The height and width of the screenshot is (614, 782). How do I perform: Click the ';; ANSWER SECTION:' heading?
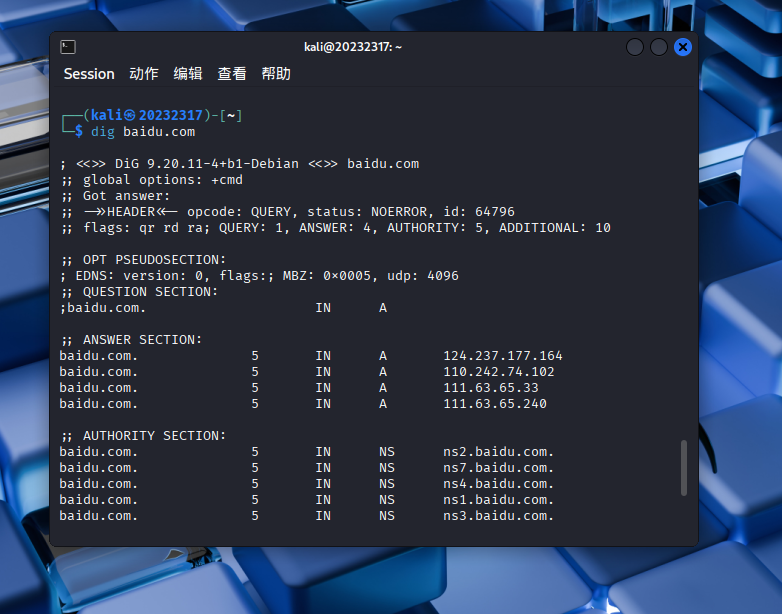[131, 340]
